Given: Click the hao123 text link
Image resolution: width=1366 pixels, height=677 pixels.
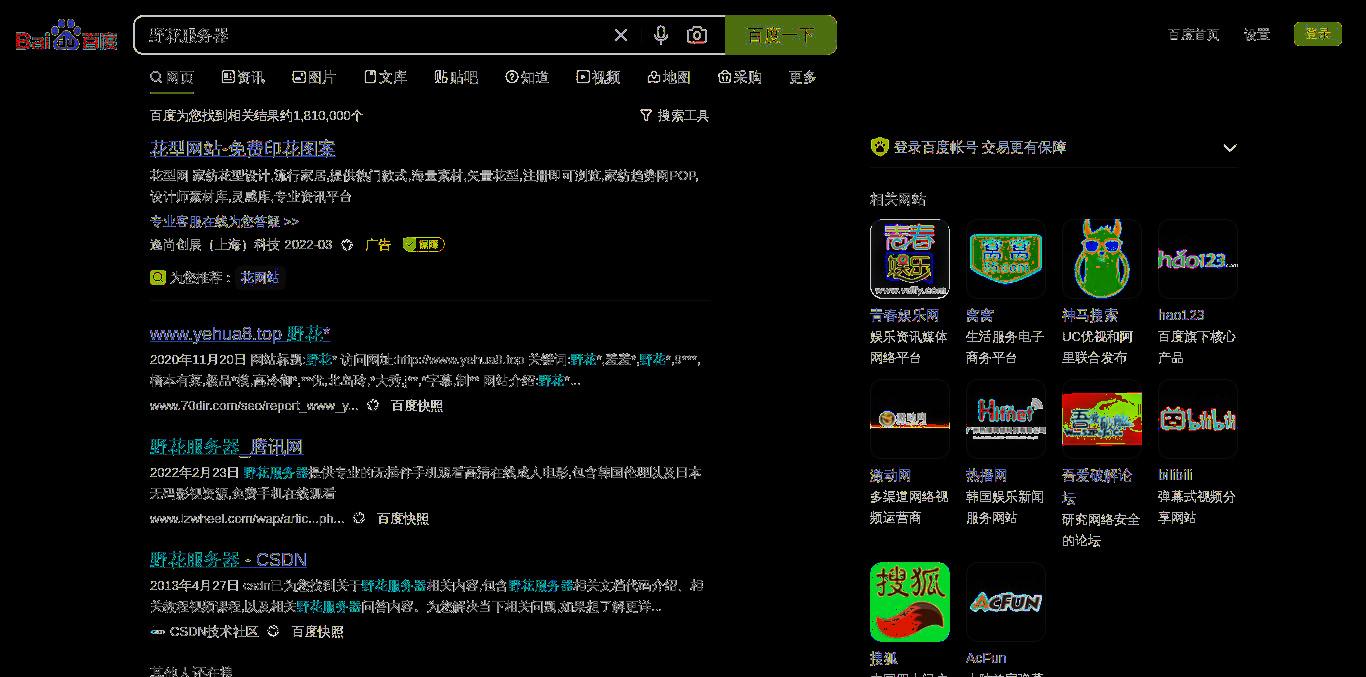Looking at the screenshot, I should [1181, 315].
